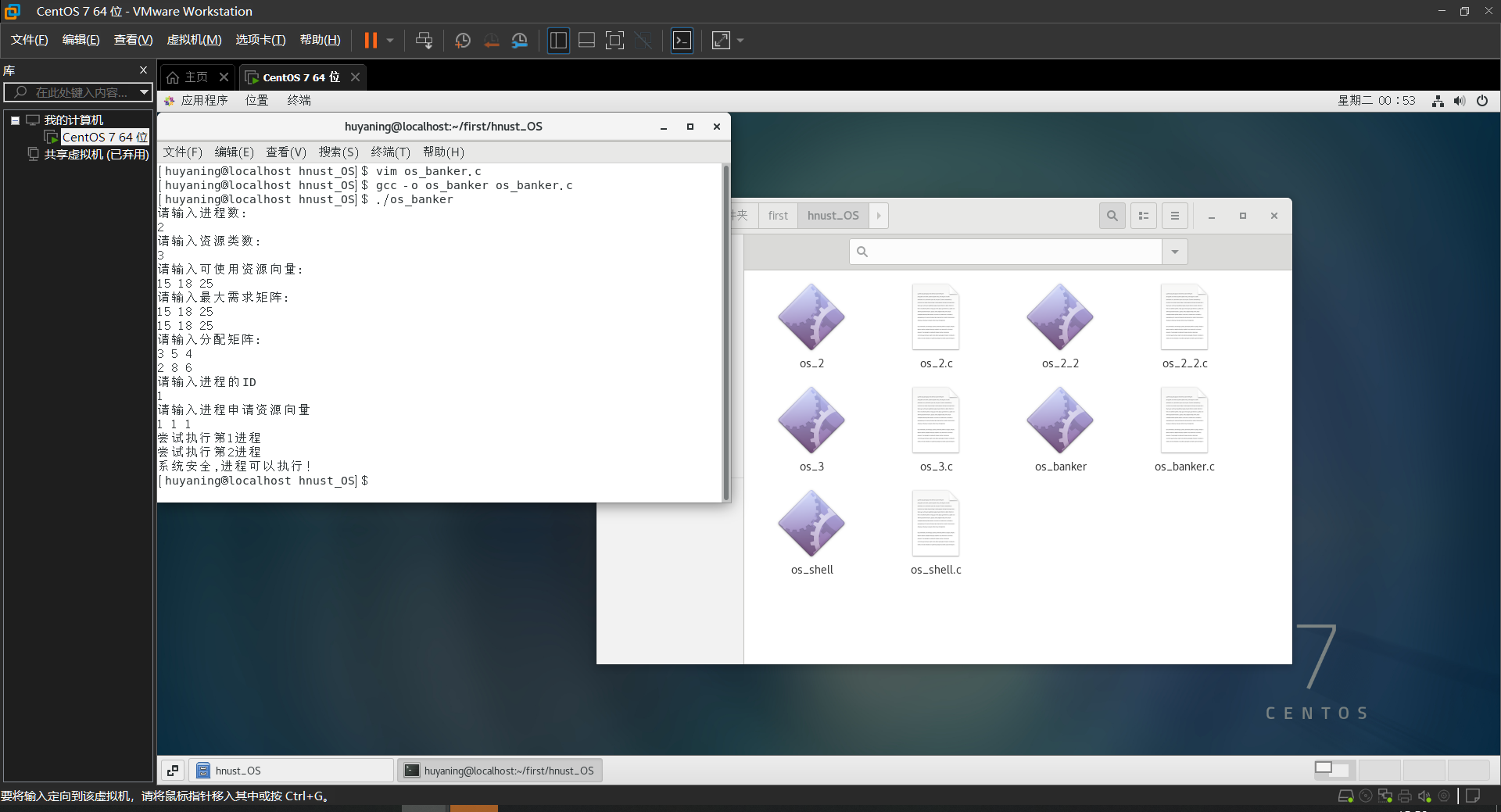This screenshot has height=812, width=1501.
Task: Click the hnust_OS path button in file manager
Action: [833, 216]
